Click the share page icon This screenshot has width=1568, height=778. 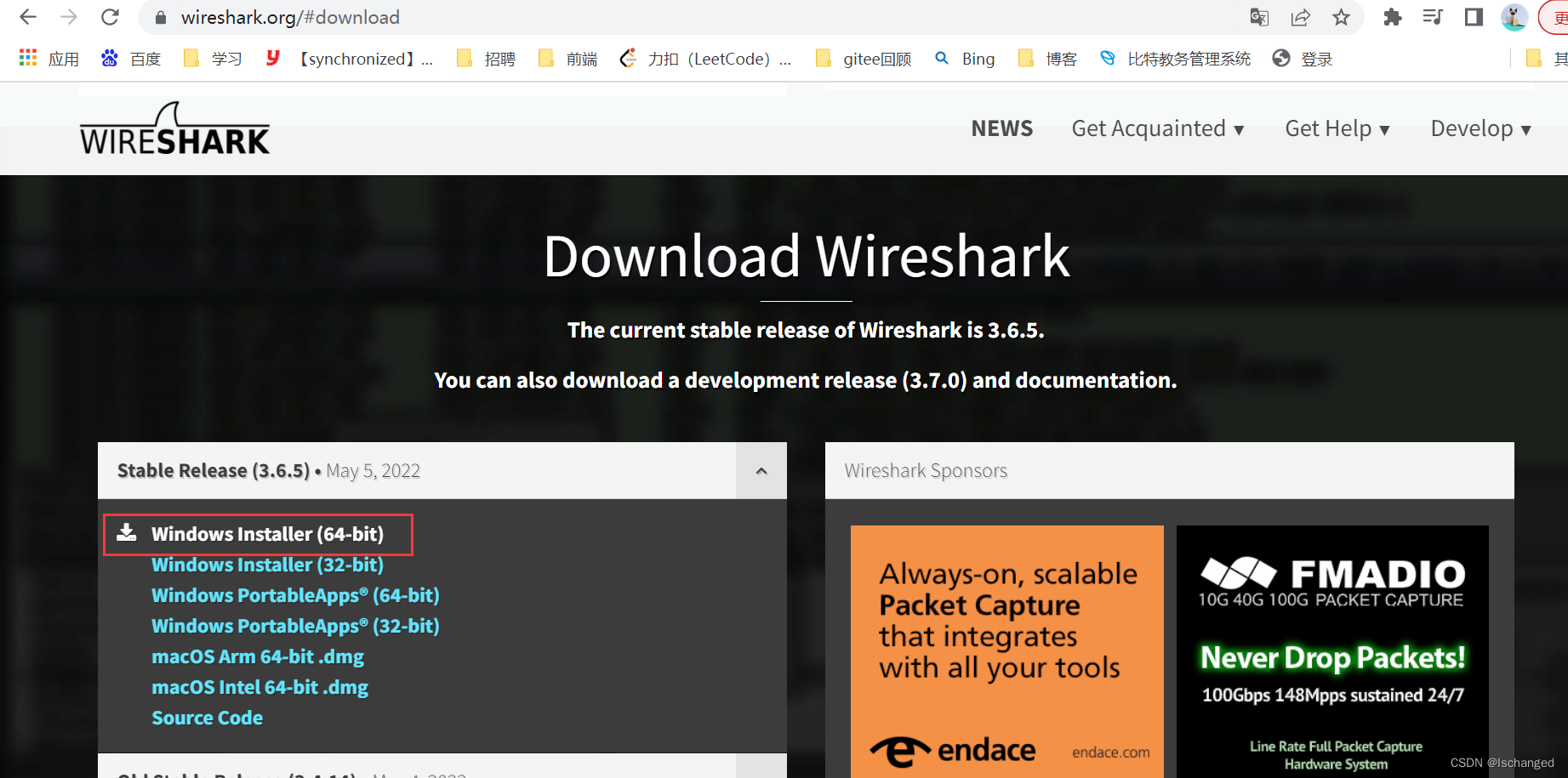coord(1300,17)
